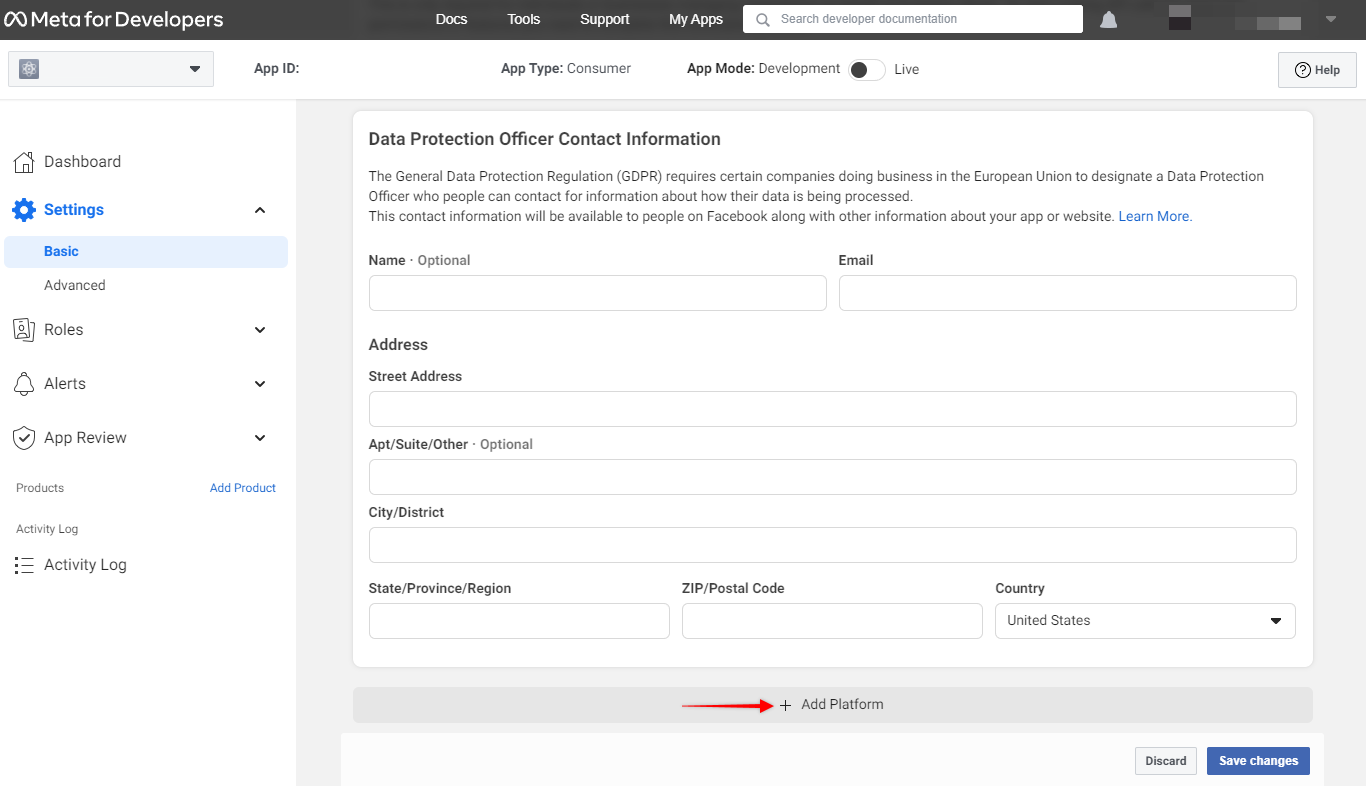Click the App Review shield icon

[24, 438]
